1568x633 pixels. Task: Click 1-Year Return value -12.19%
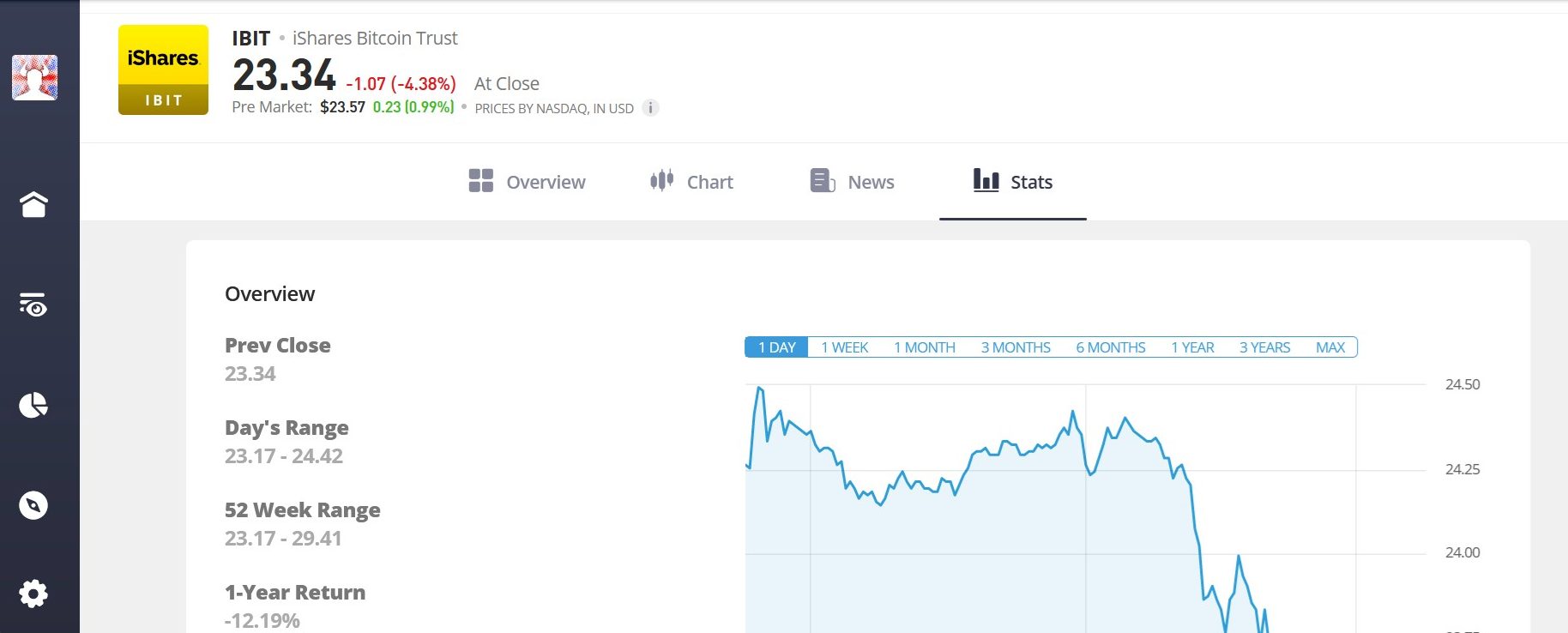pos(262,621)
